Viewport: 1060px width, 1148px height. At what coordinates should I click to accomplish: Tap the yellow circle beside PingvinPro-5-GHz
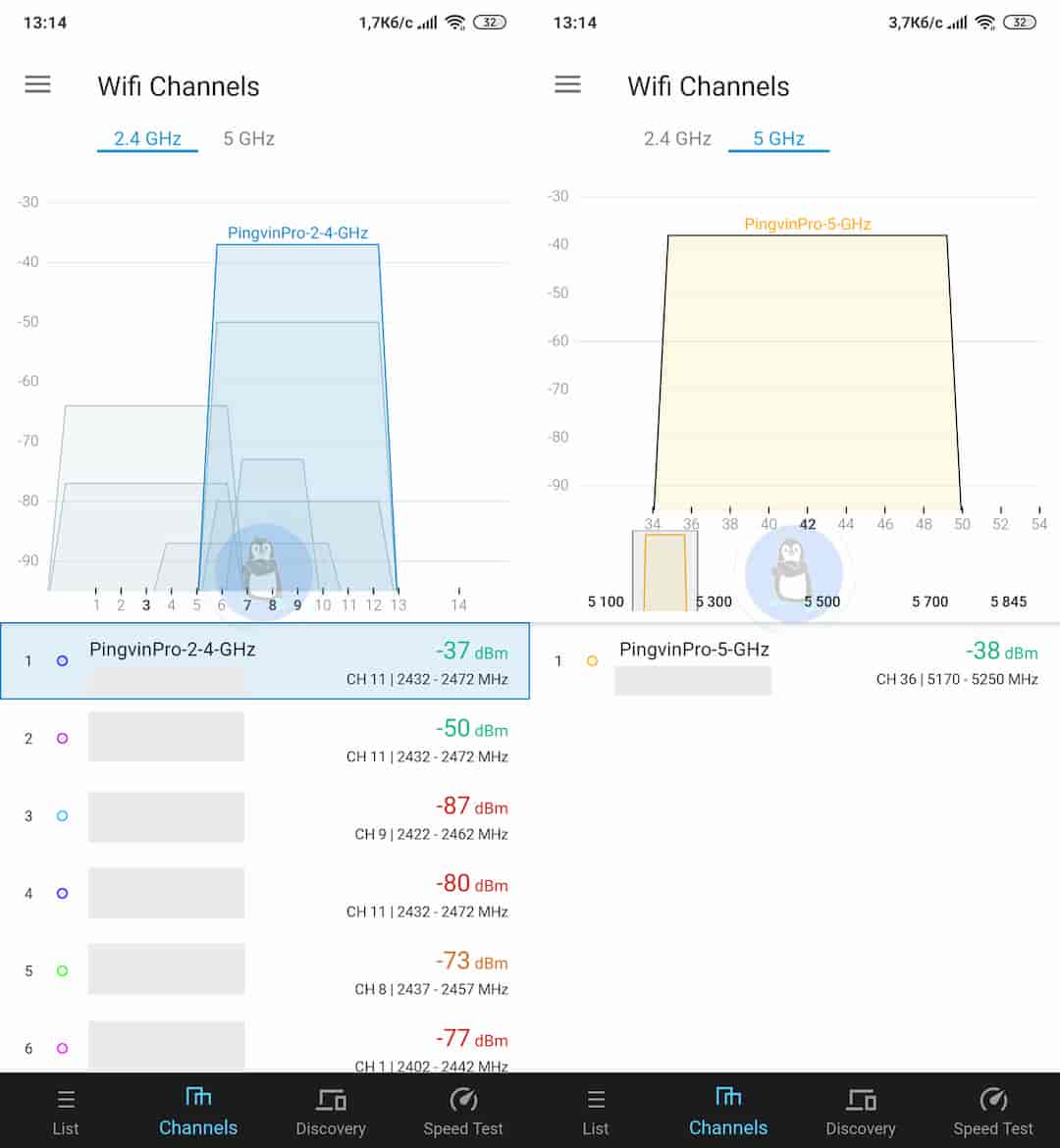(592, 661)
